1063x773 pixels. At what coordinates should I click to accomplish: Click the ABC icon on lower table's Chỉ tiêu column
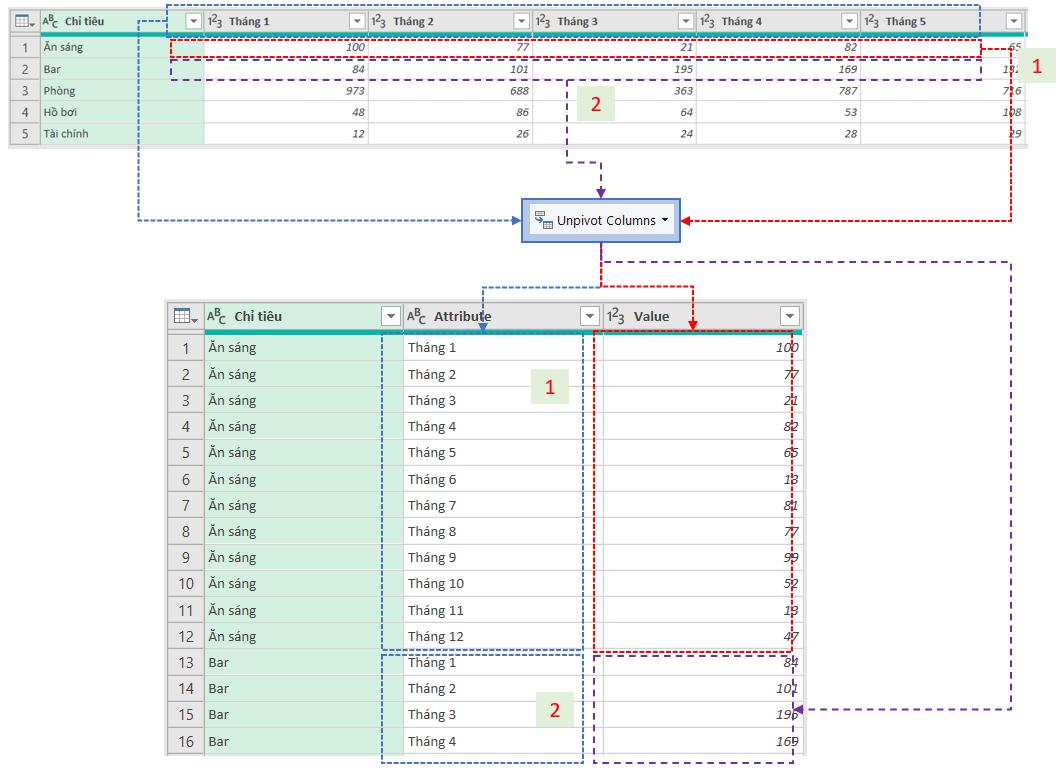coord(215,316)
